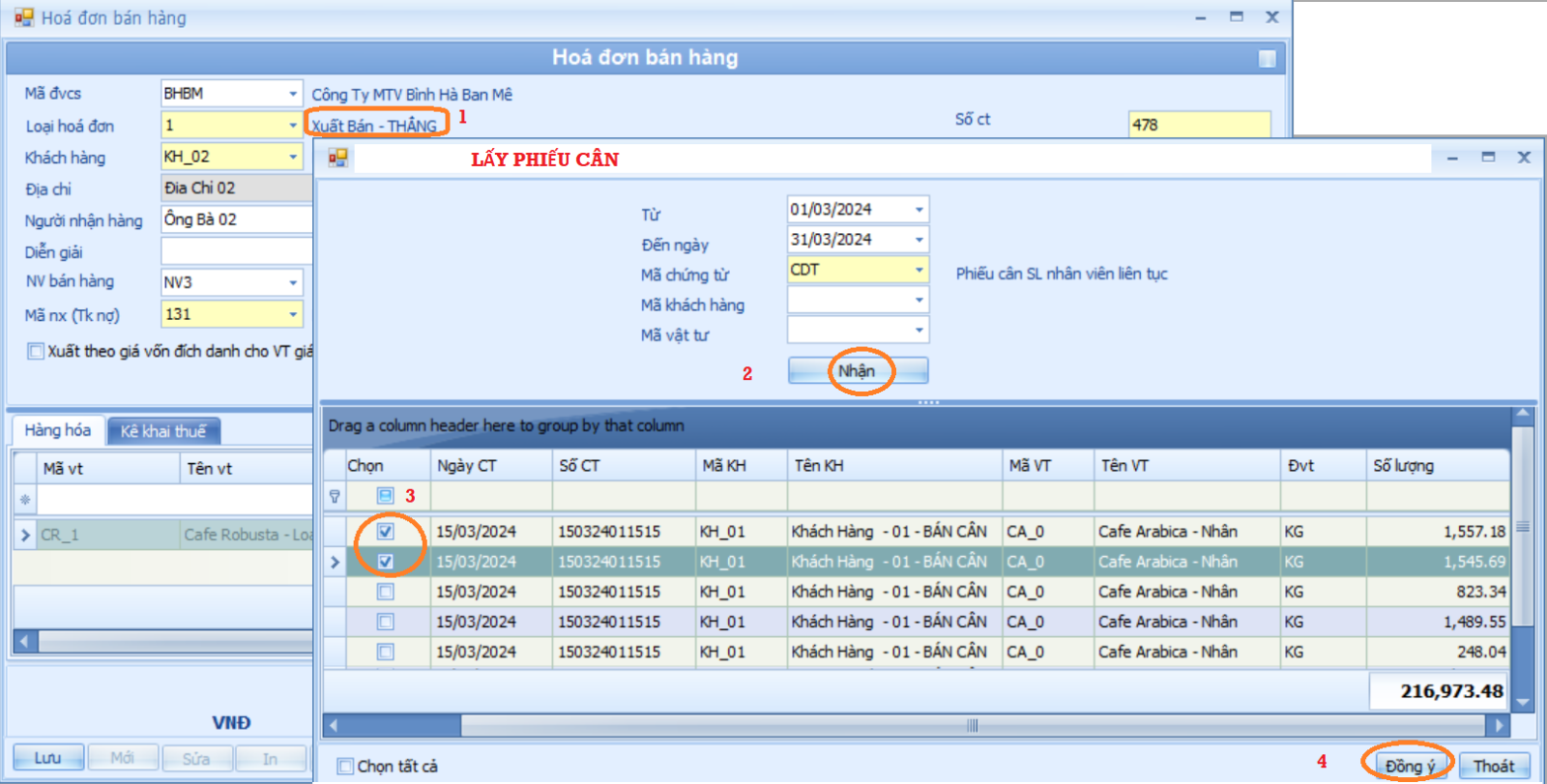Click the In button
This screenshot has width=1547, height=784.
271,758
